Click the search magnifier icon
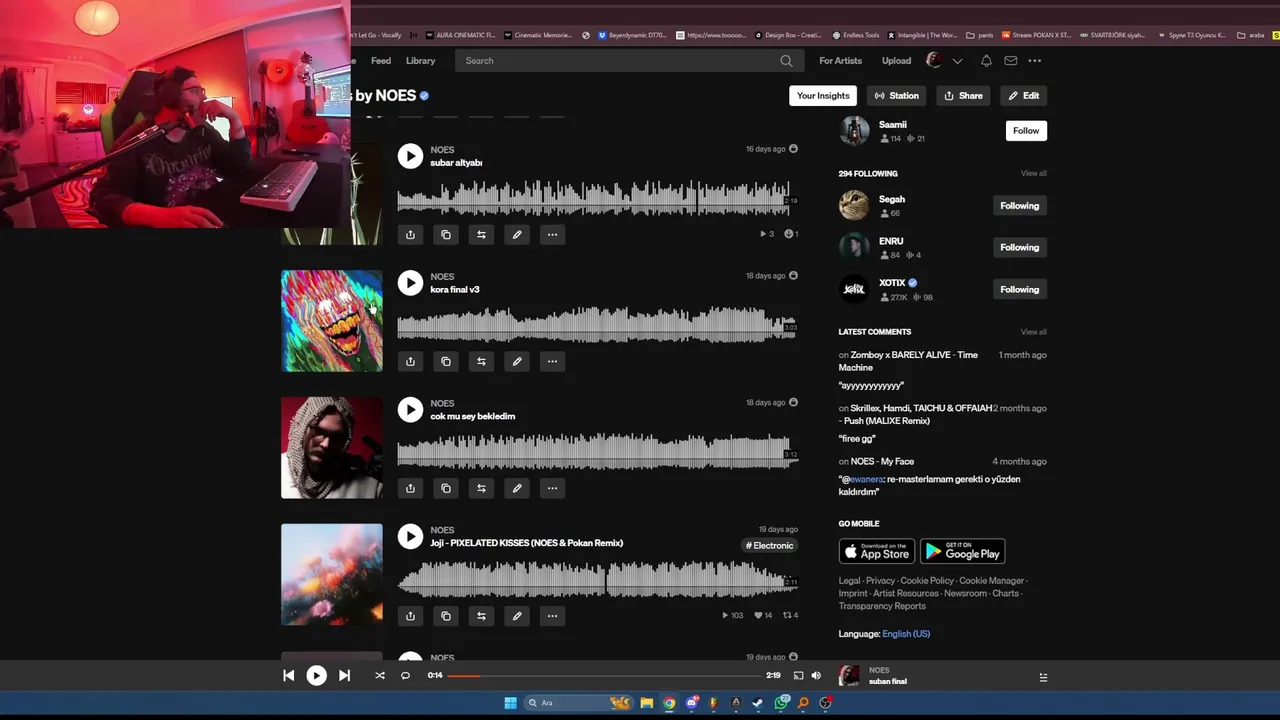This screenshot has height=720, width=1280. coord(786,61)
